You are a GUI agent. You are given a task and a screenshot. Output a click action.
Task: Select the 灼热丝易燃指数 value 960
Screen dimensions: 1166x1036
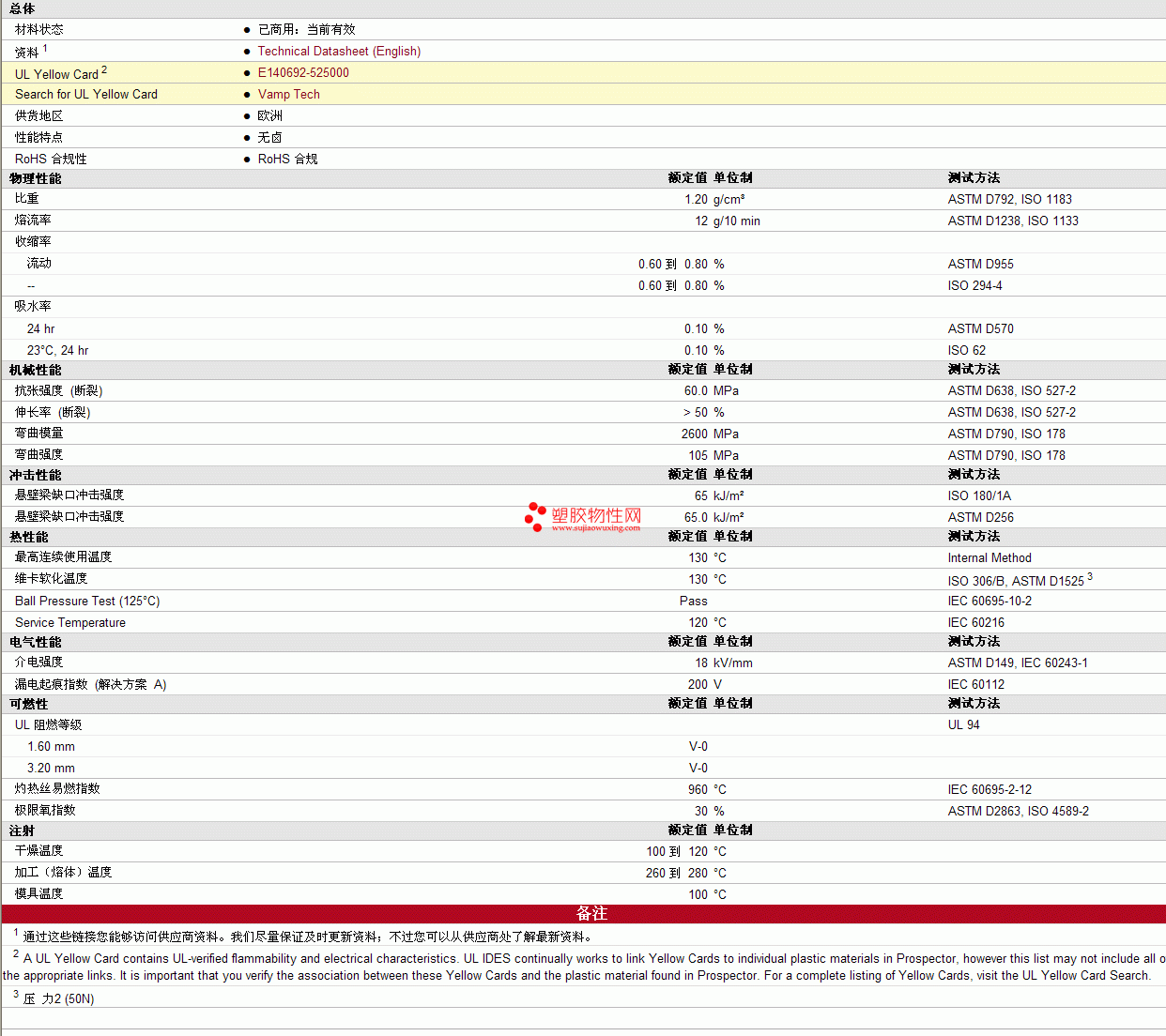click(x=698, y=790)
